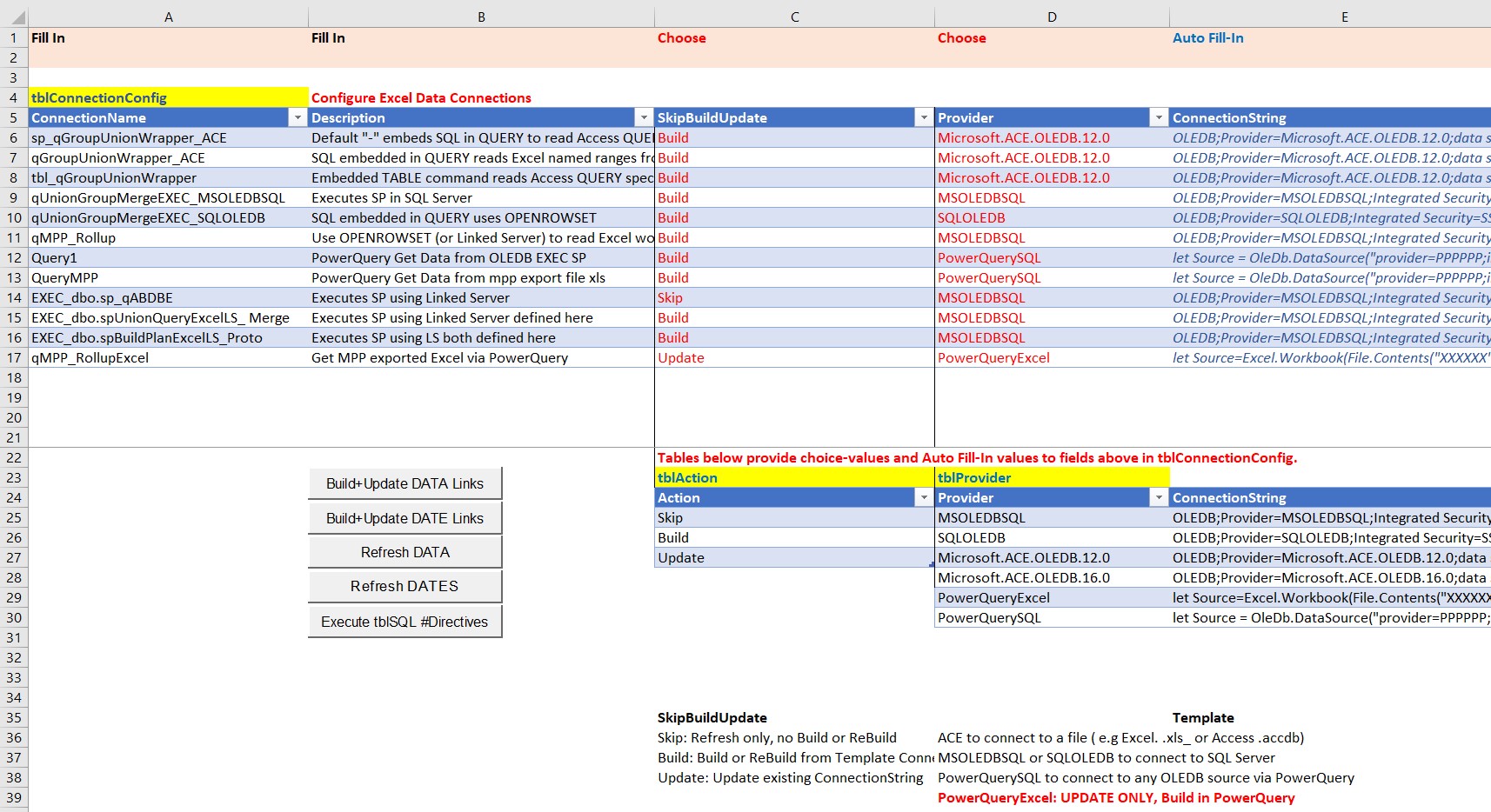Select the EXEC_dbo.sp_qABDBE cell

point(169,297)
